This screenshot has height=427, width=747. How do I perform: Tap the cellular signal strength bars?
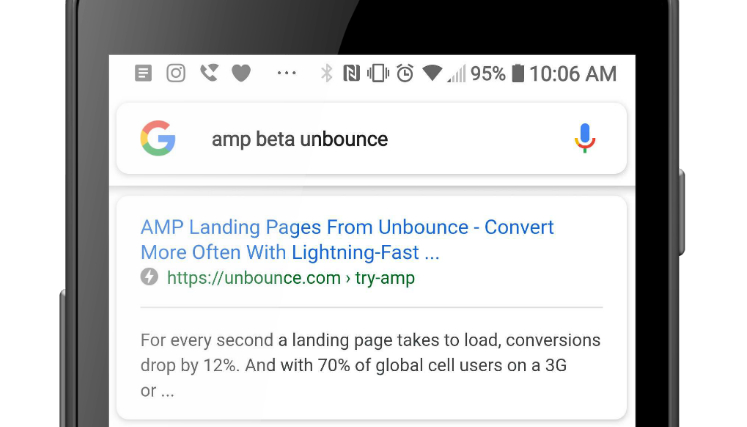(456, 74)
